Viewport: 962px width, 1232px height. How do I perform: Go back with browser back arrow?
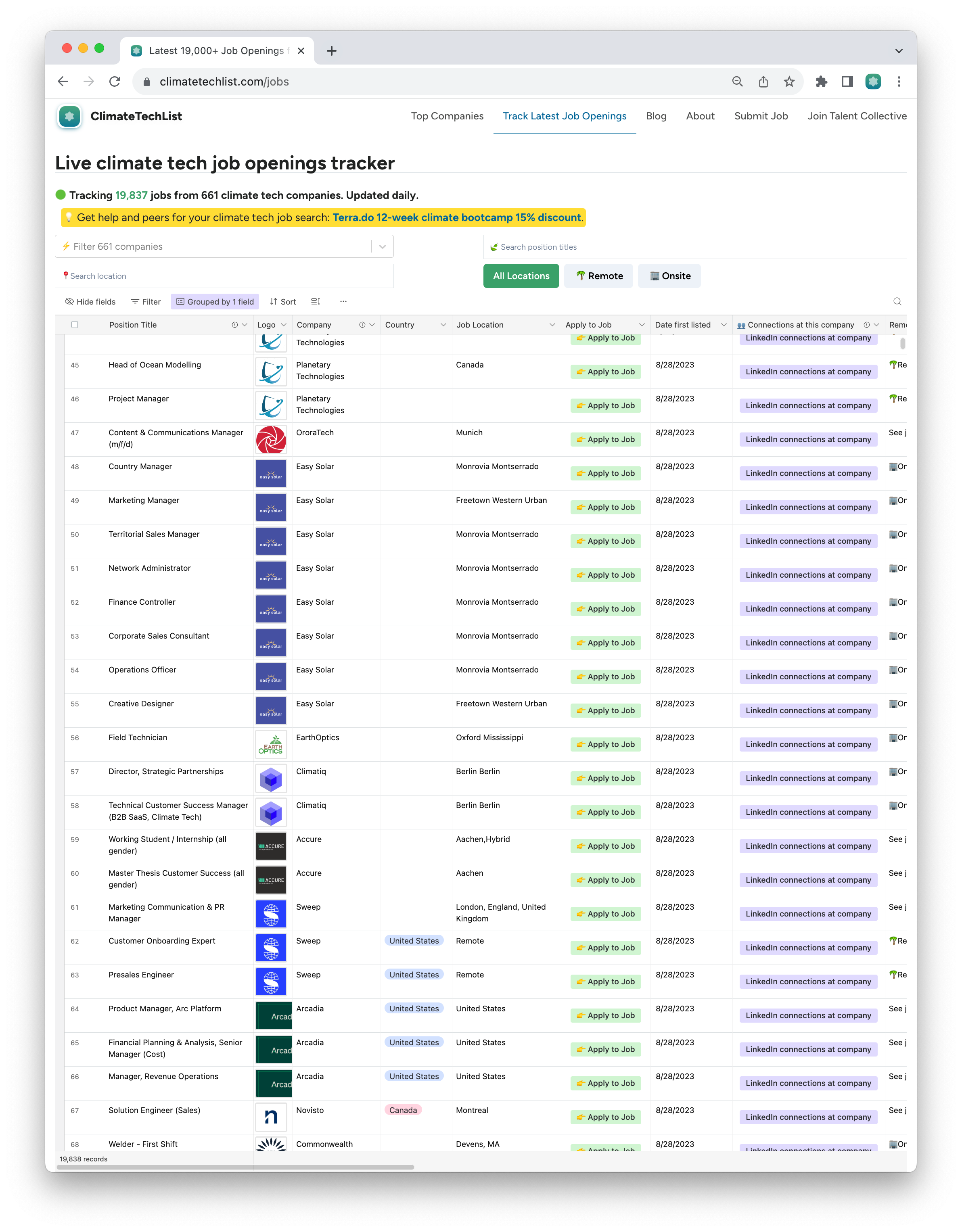pos(63,82)
